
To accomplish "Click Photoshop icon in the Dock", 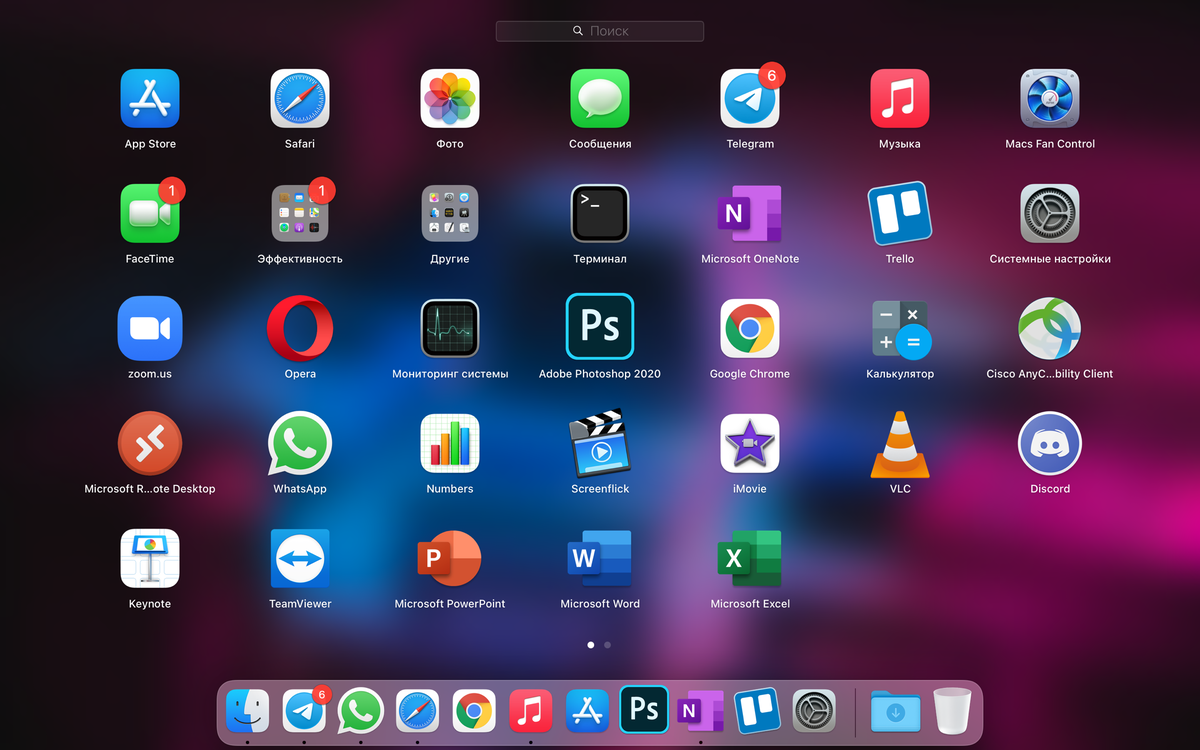I will pos(644,709).
